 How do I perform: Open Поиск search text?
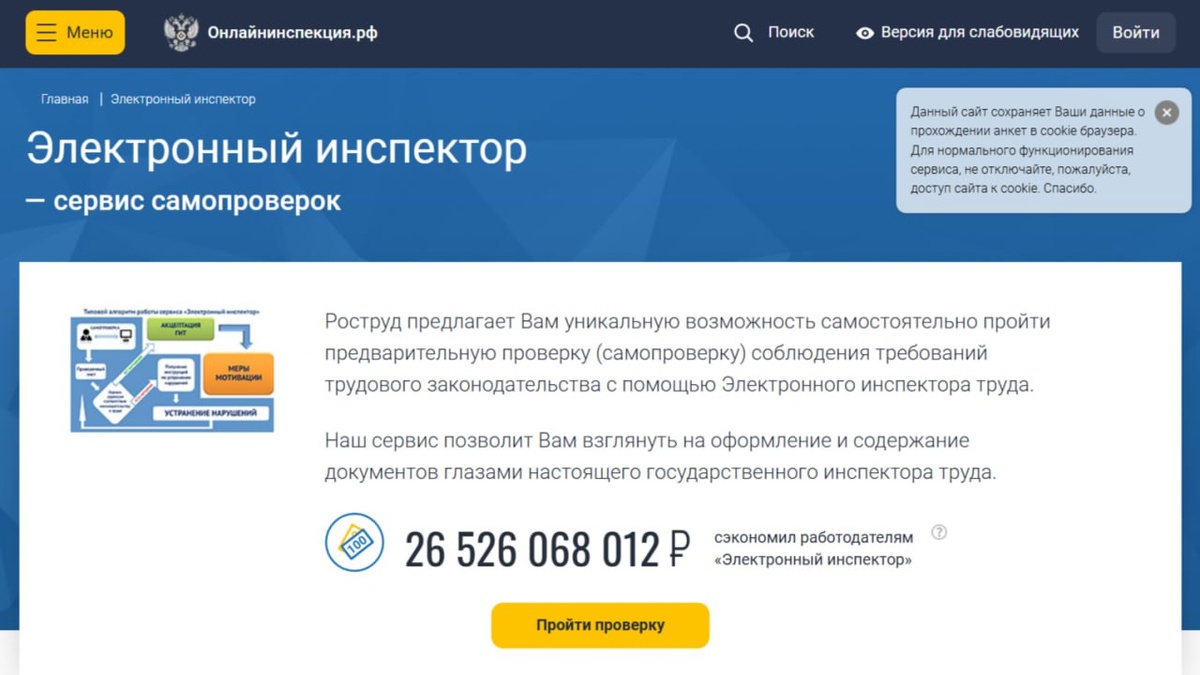[791, 32]
